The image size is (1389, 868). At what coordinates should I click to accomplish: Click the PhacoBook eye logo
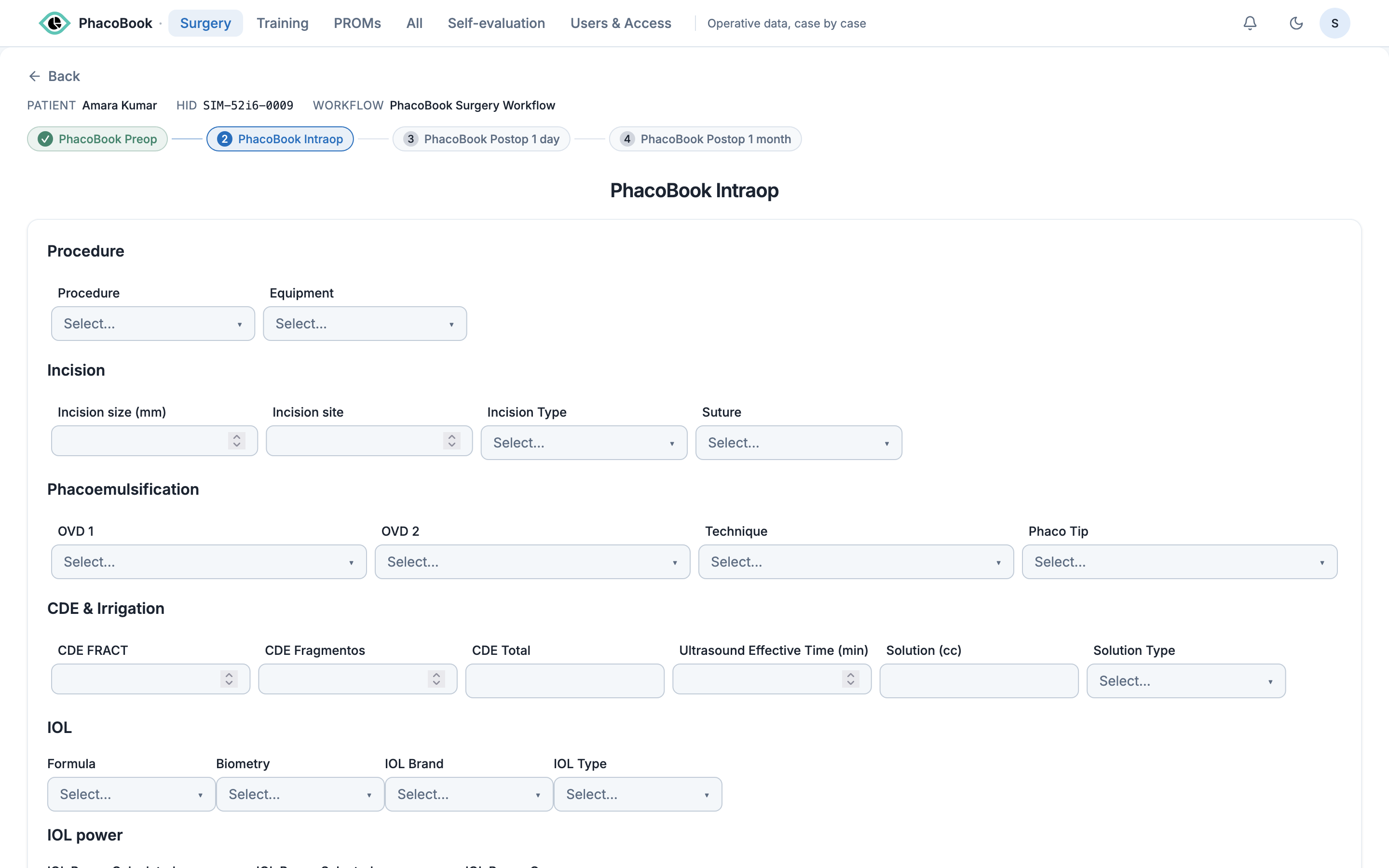54,23
